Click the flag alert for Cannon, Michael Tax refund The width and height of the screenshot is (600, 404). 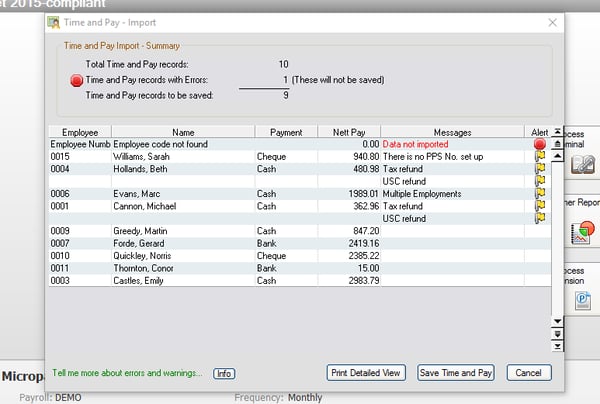[x=540, y=206]
